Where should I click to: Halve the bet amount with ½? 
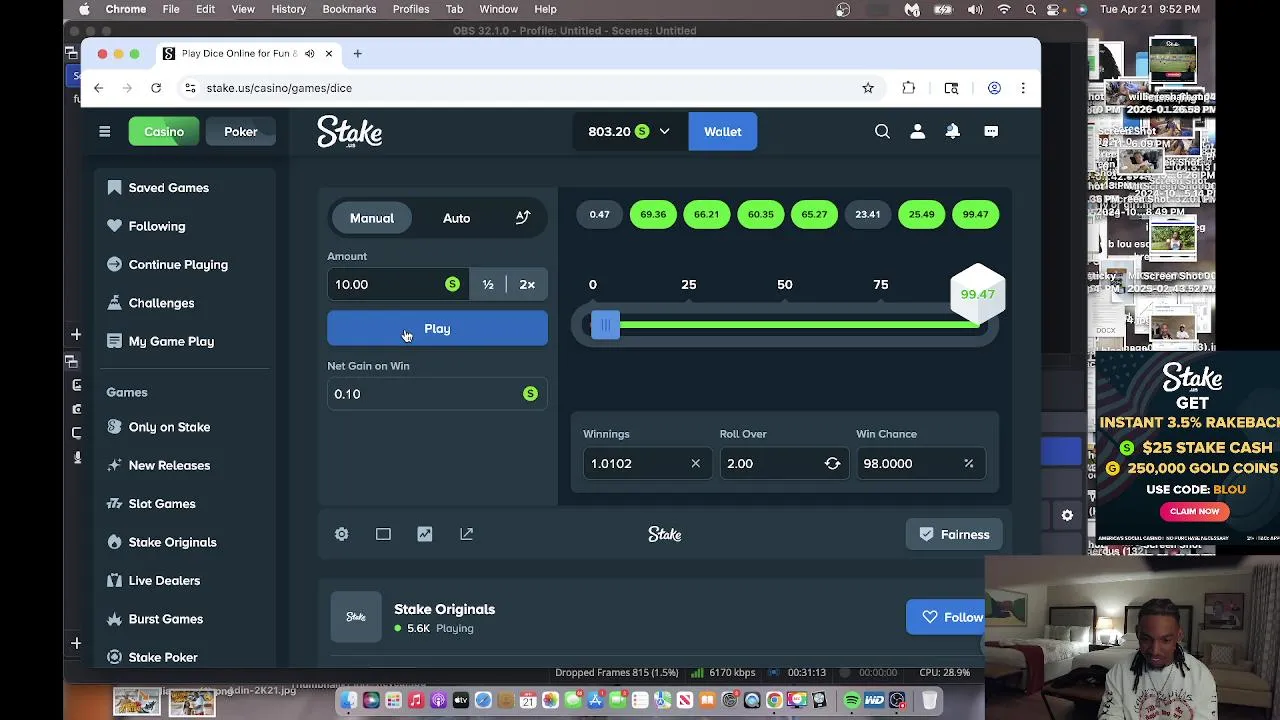point(488,285)
